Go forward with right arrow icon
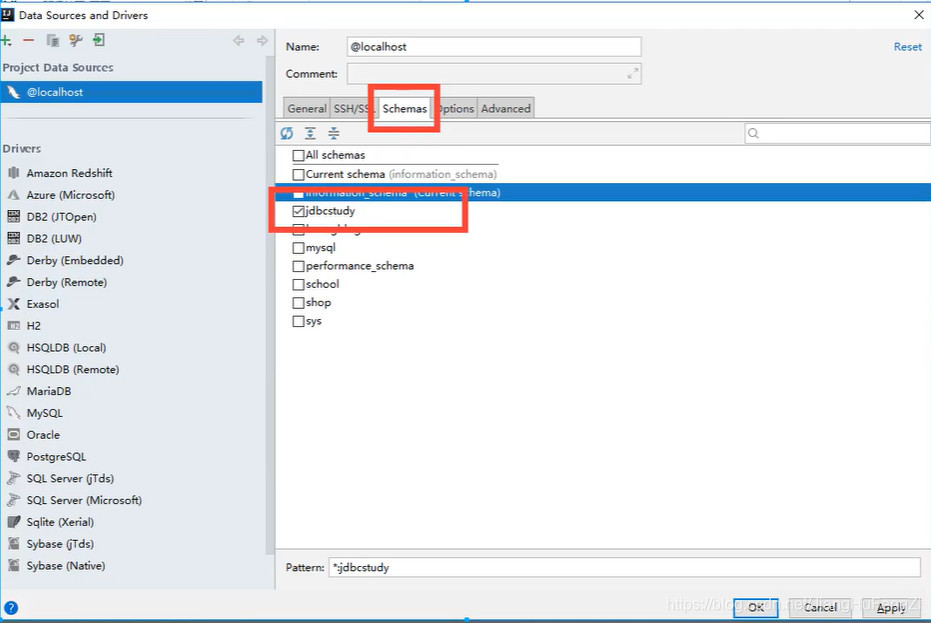This screenshot has height=623, width=931. (262, 40)
